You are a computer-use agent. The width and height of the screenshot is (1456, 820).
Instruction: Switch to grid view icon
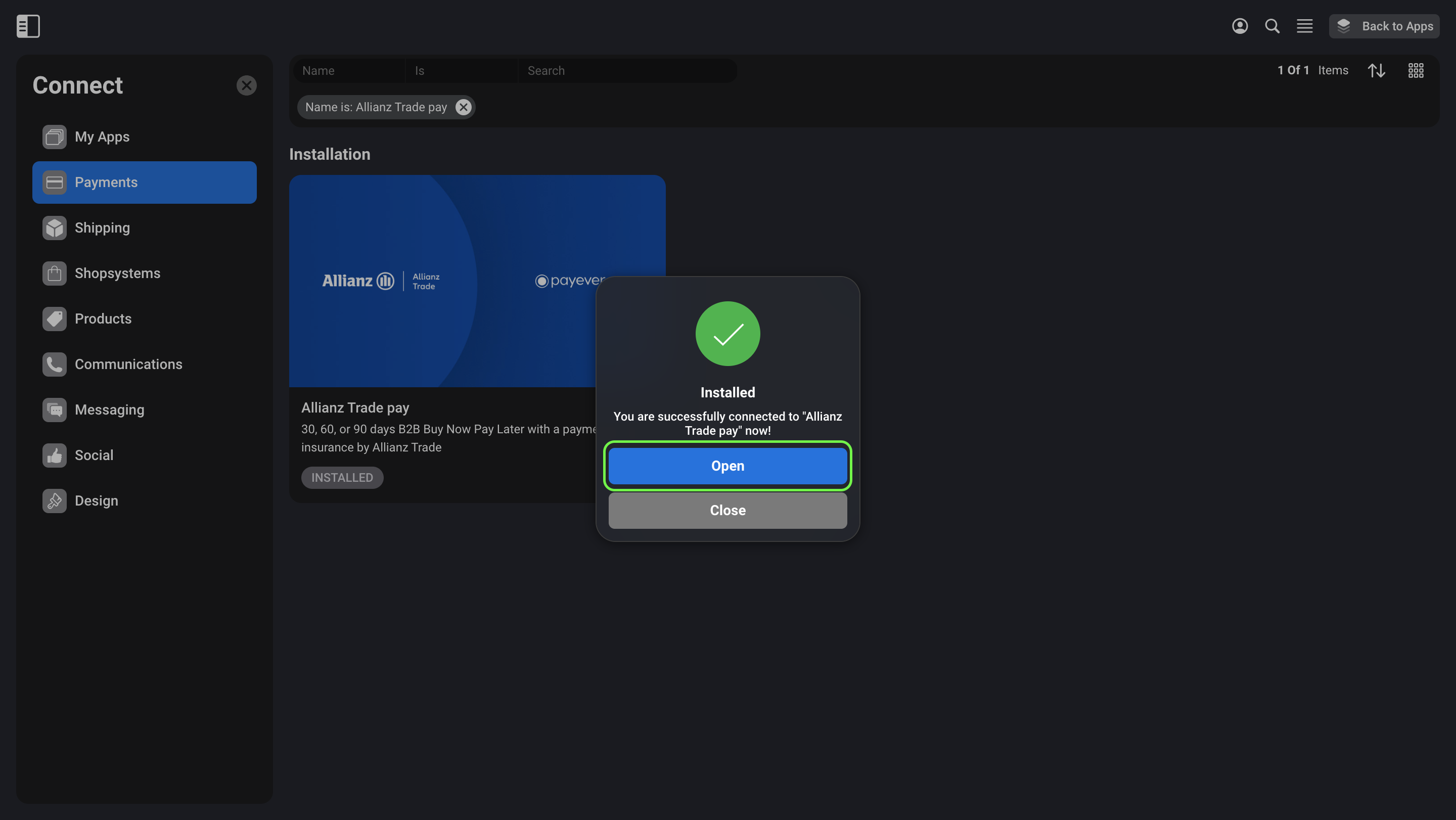1416,71
